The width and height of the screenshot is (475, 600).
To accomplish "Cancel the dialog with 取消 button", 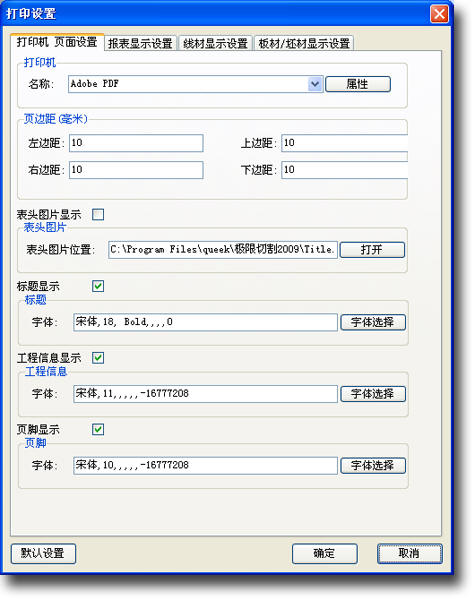I will [x=410, y=554].
